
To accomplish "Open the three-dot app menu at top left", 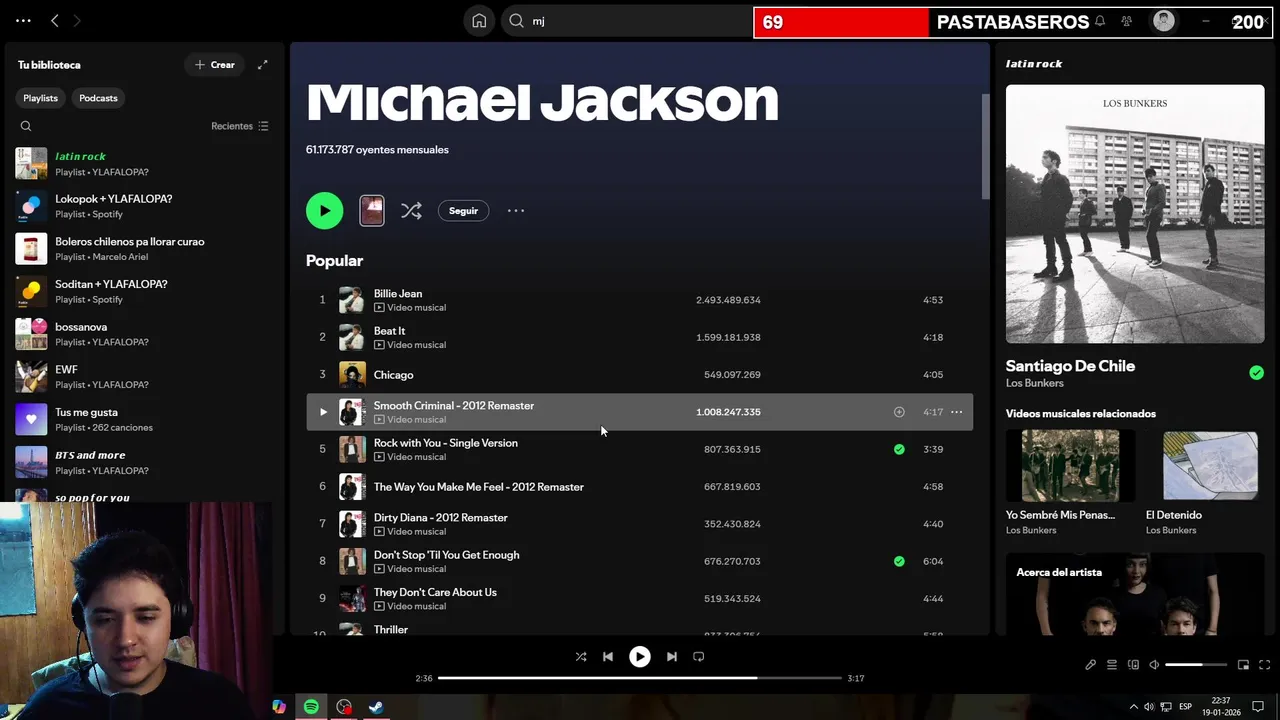I will point(23,20).
